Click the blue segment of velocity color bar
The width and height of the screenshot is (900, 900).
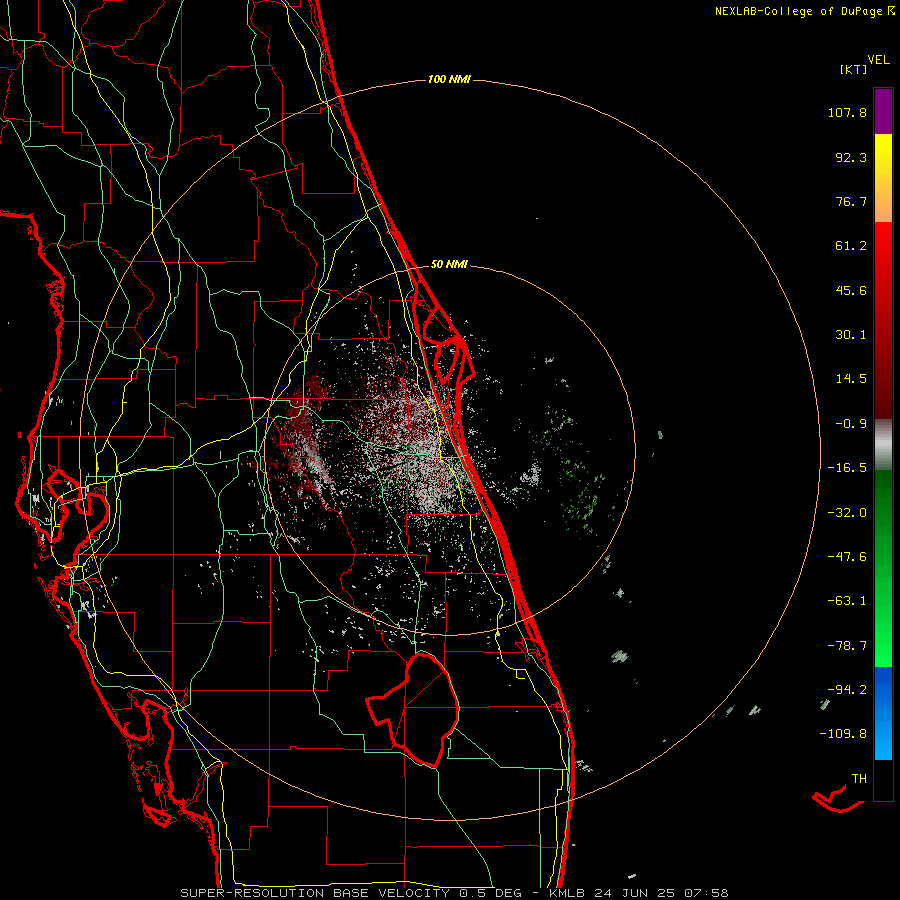click(x=883, y=713)
